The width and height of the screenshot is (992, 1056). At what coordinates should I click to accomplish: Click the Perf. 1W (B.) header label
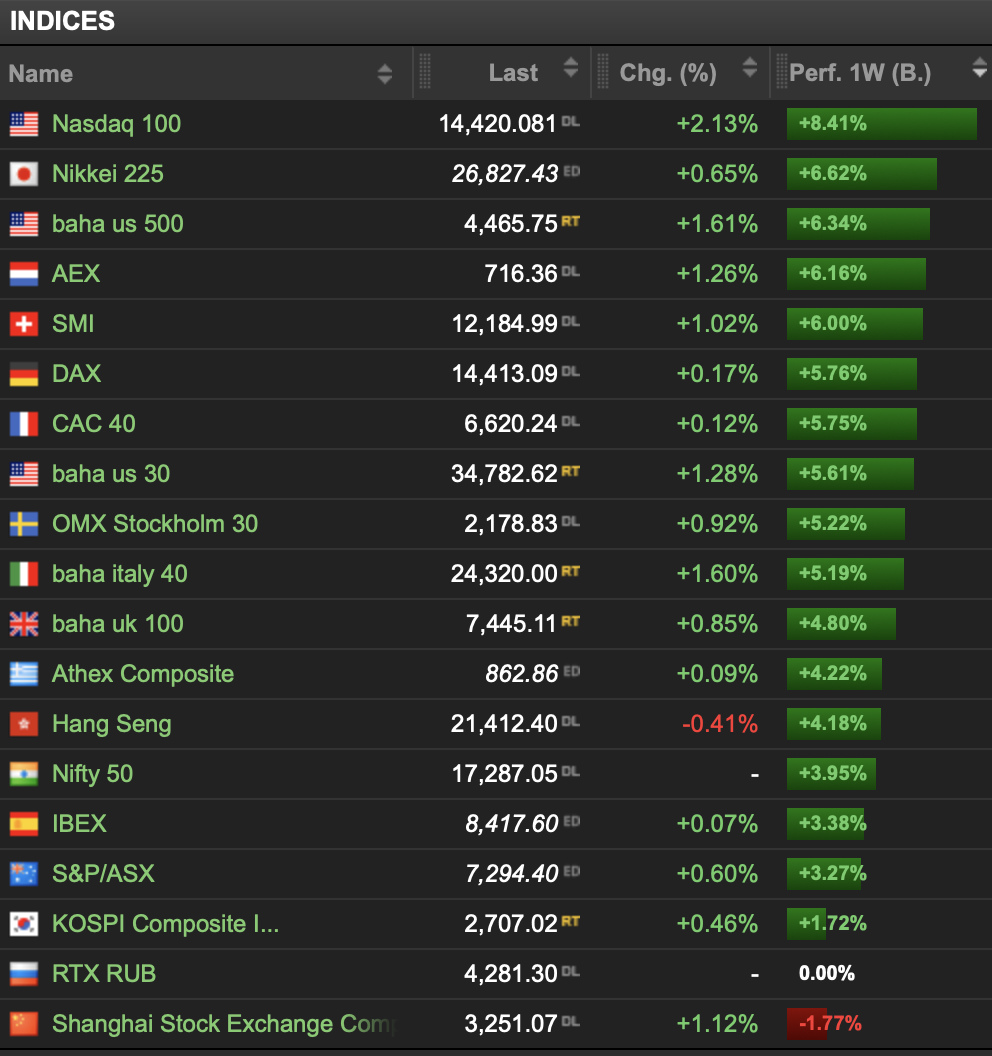click(860, 73)
